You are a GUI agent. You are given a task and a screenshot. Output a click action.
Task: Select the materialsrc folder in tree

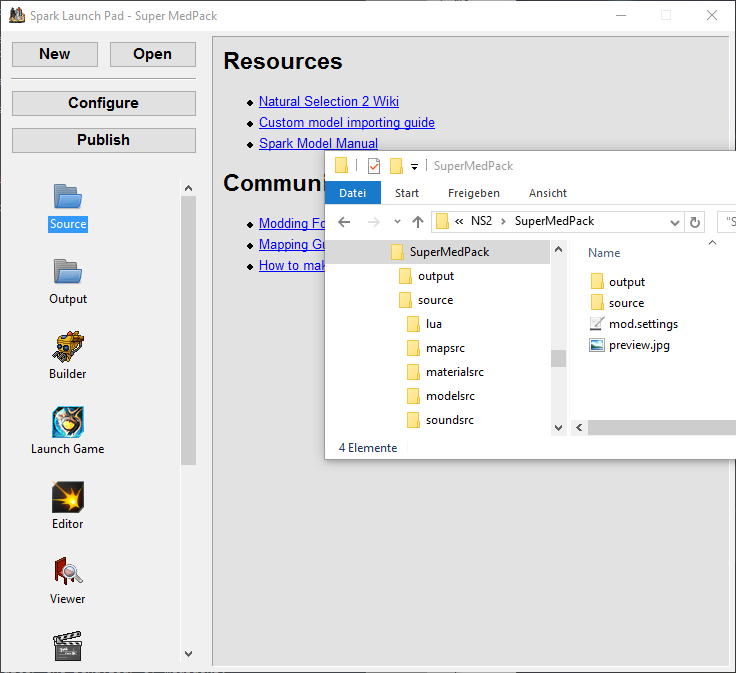(445, 372)
